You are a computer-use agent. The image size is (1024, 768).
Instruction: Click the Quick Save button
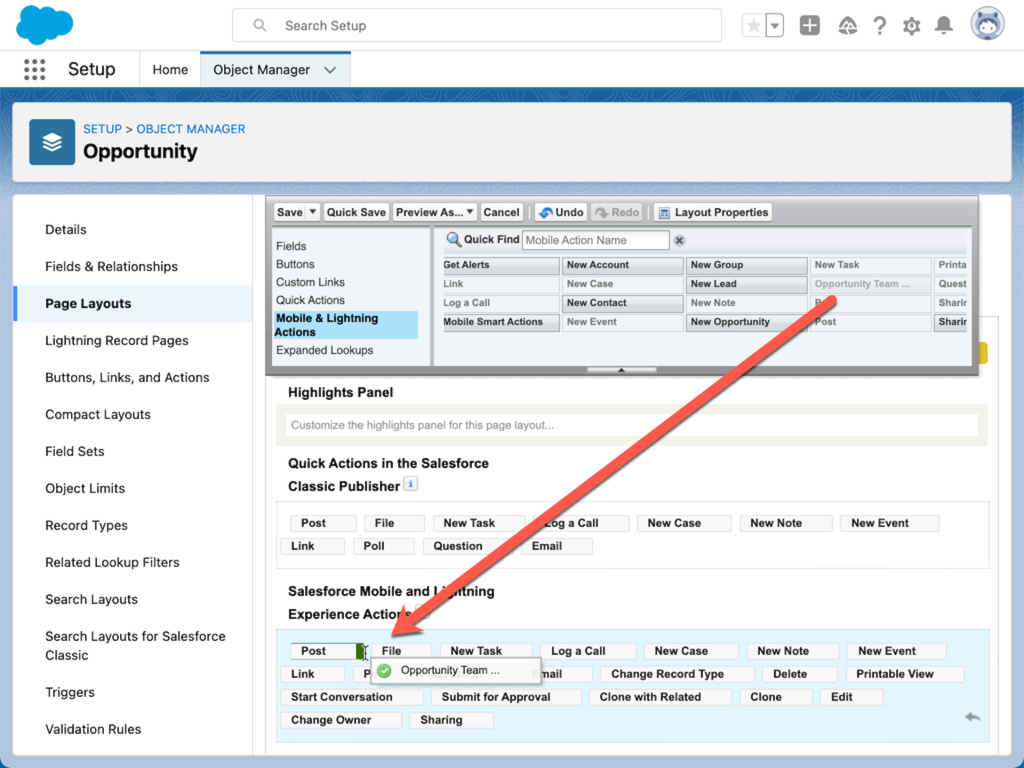(x=356, y=212)
